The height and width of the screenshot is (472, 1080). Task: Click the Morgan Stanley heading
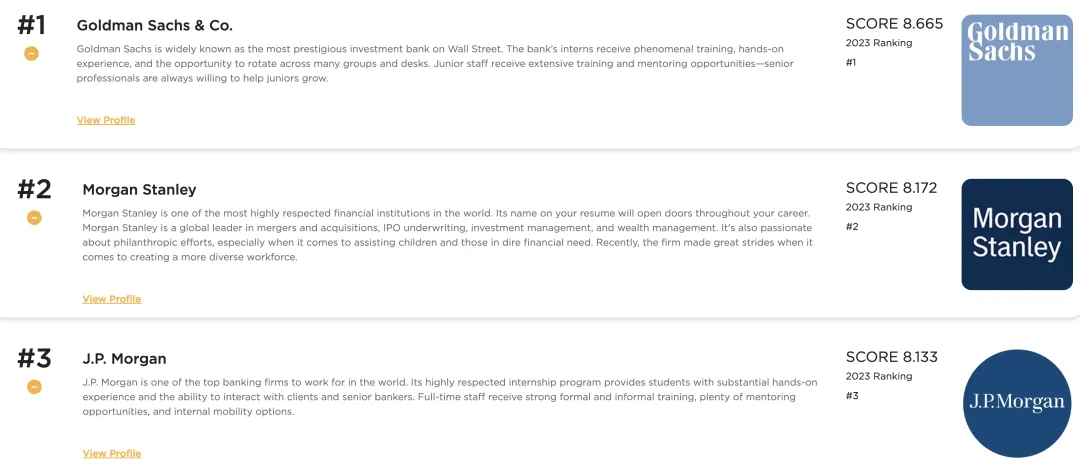[139, 189]
